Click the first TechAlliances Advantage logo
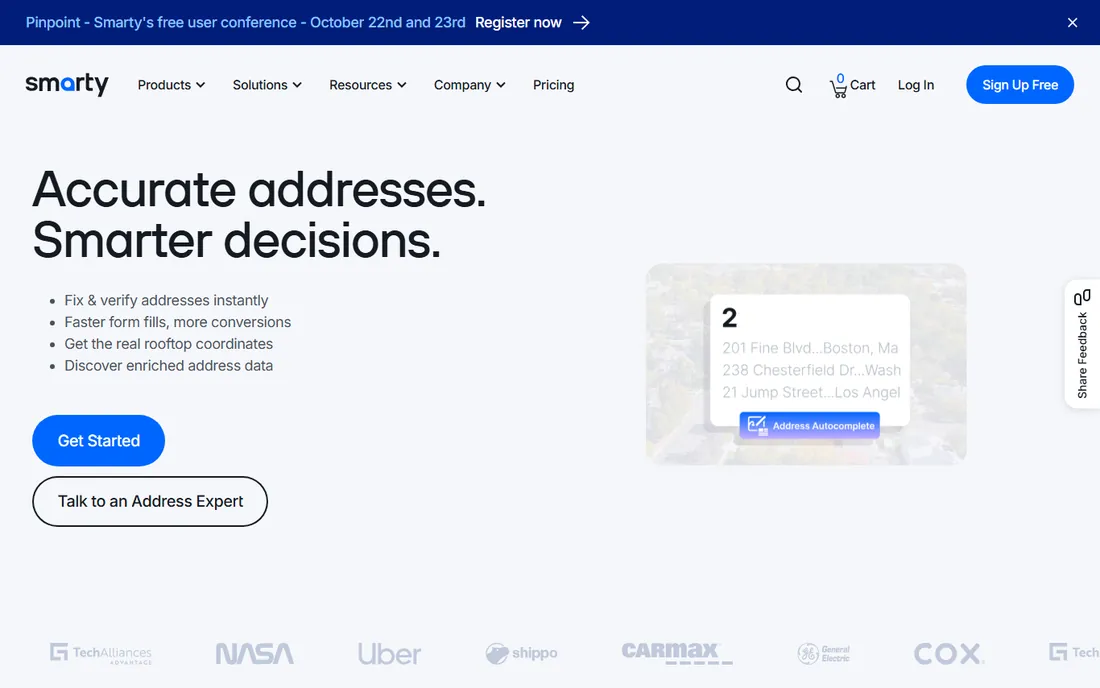The height and width of the screenshot is (688, 1100). (101, 654)
